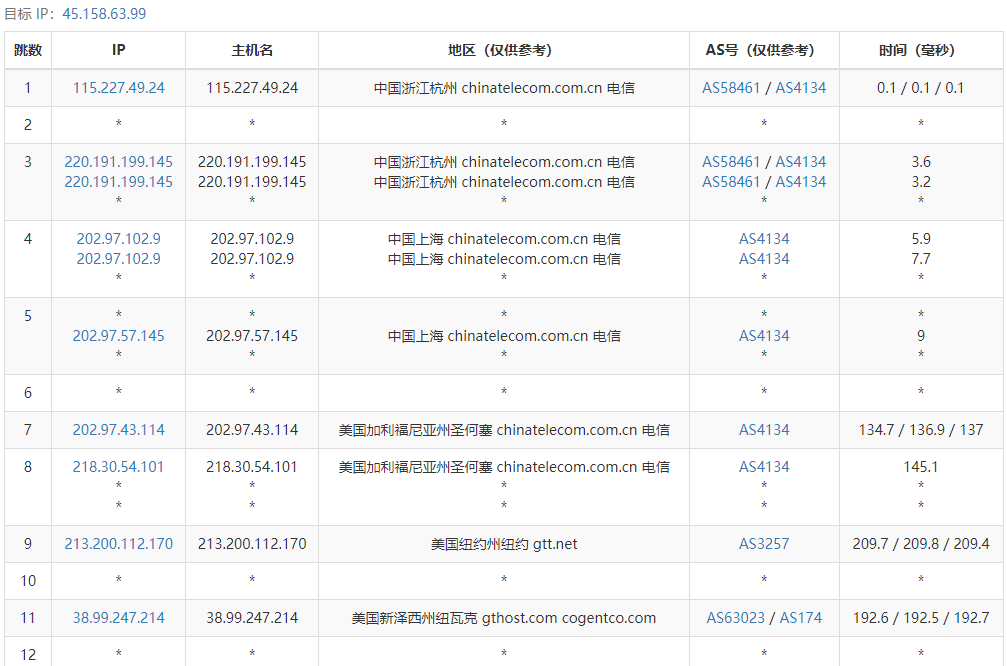1007x666 pixels.
Task: Select hostname 115.227.49.24 in hop 1
Action: [x=252, y=88]
